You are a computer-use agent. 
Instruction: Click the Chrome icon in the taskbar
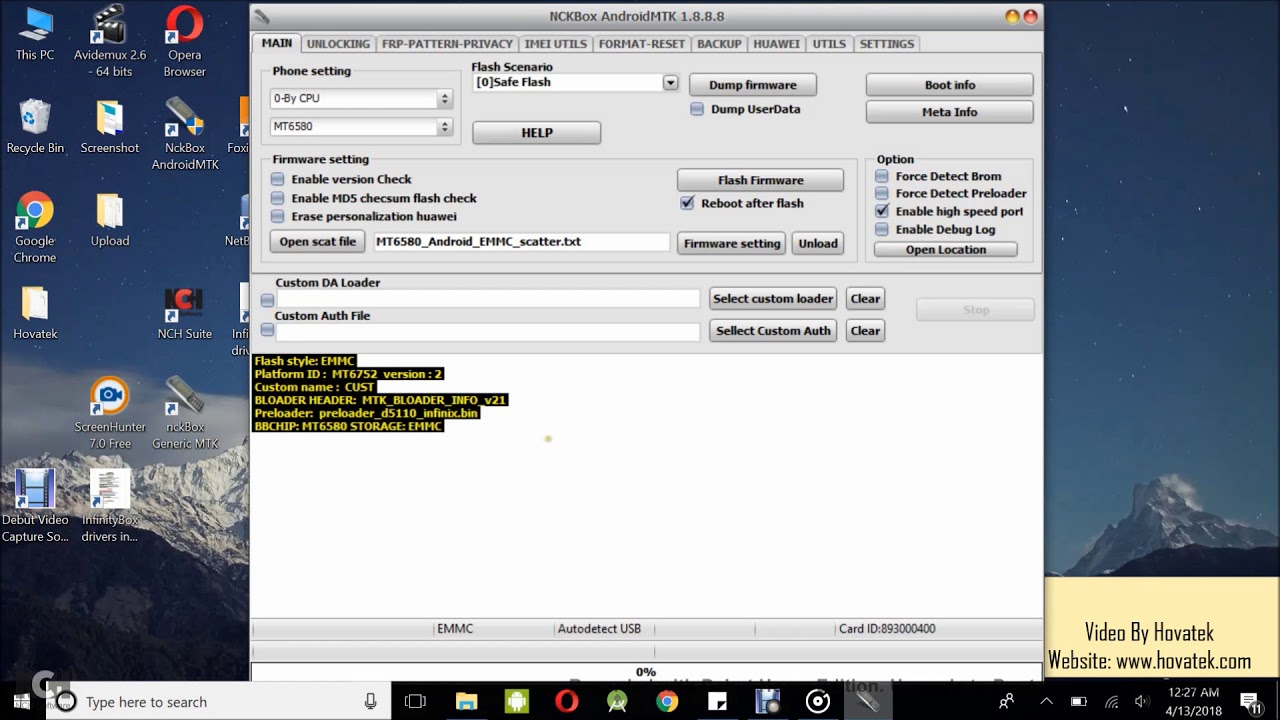pos(667,702)
